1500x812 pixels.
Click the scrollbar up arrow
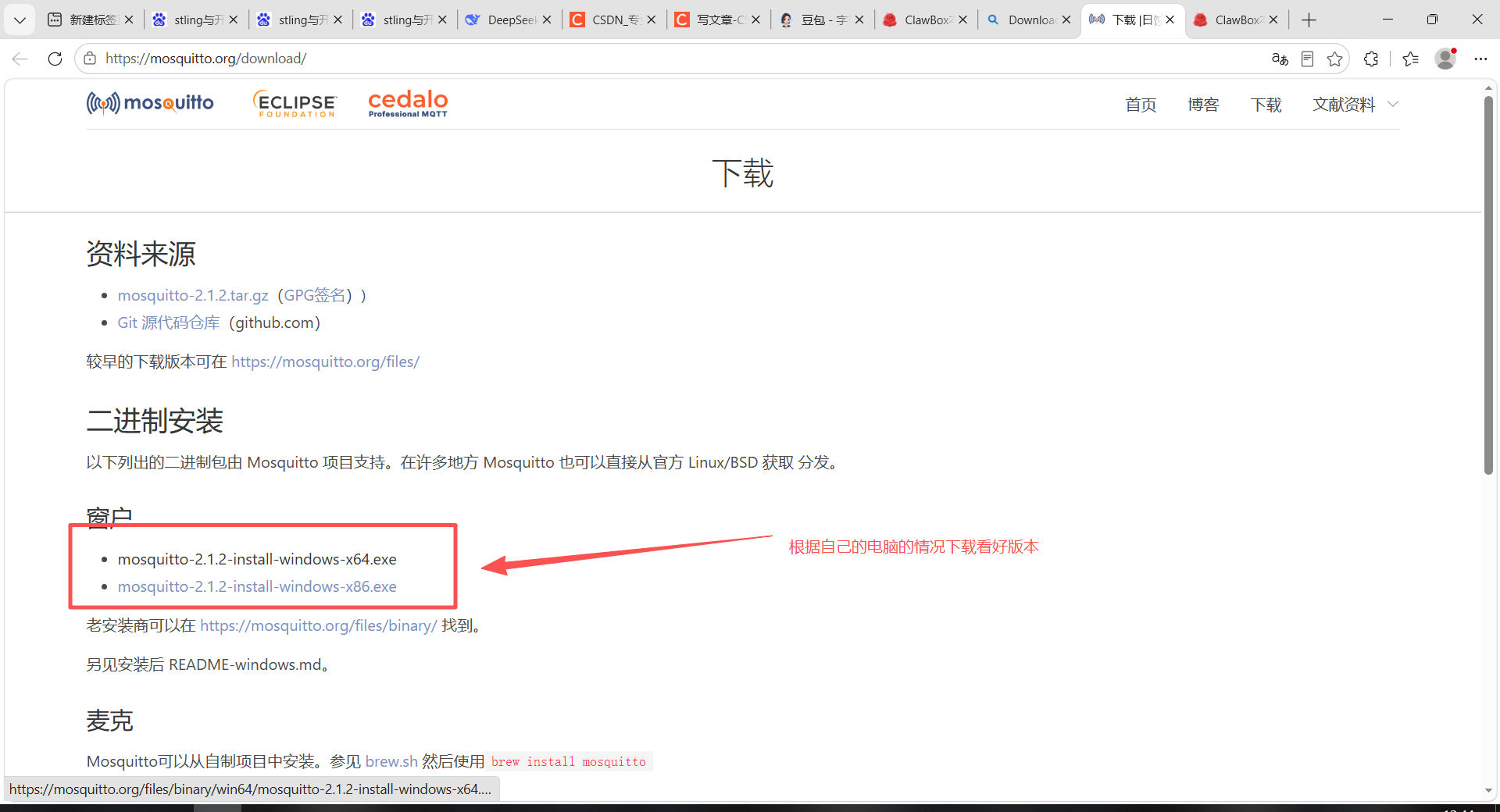1488,87
